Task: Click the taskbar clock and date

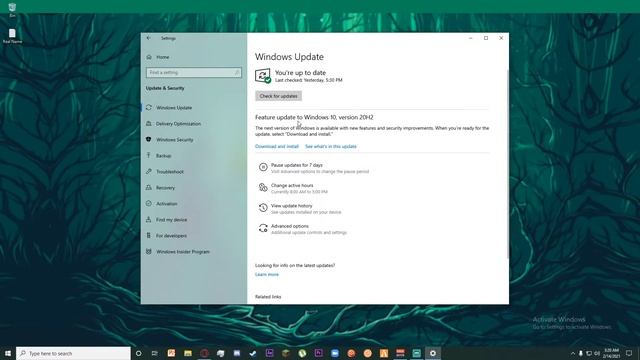Action: pyautogui.click(x=611, y=353)
